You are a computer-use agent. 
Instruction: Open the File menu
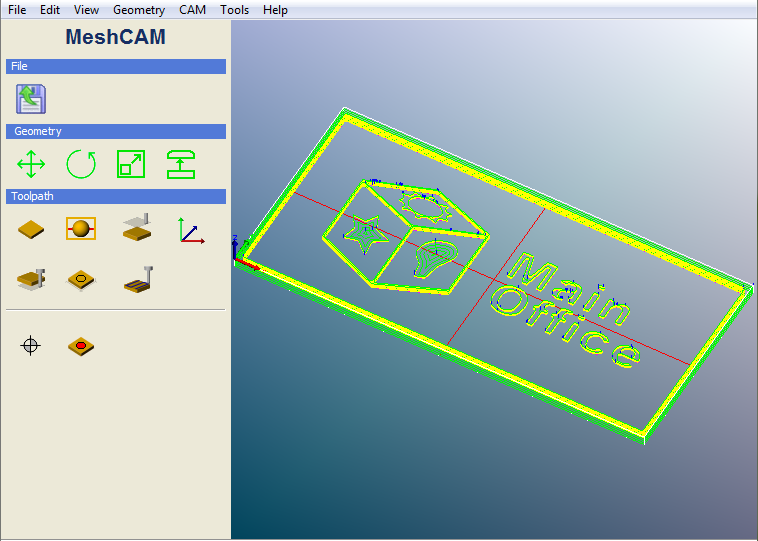tap(17, 10)
